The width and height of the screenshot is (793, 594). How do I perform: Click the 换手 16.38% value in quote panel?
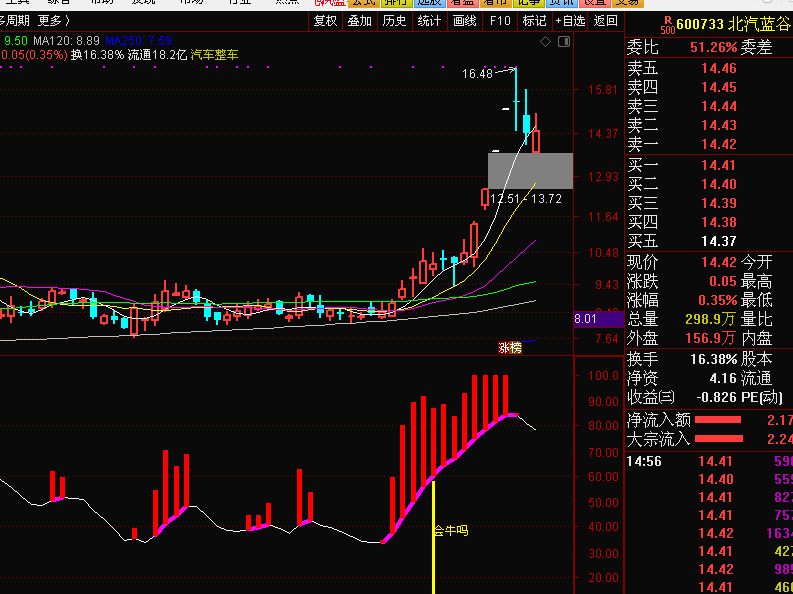pos(714,359)
